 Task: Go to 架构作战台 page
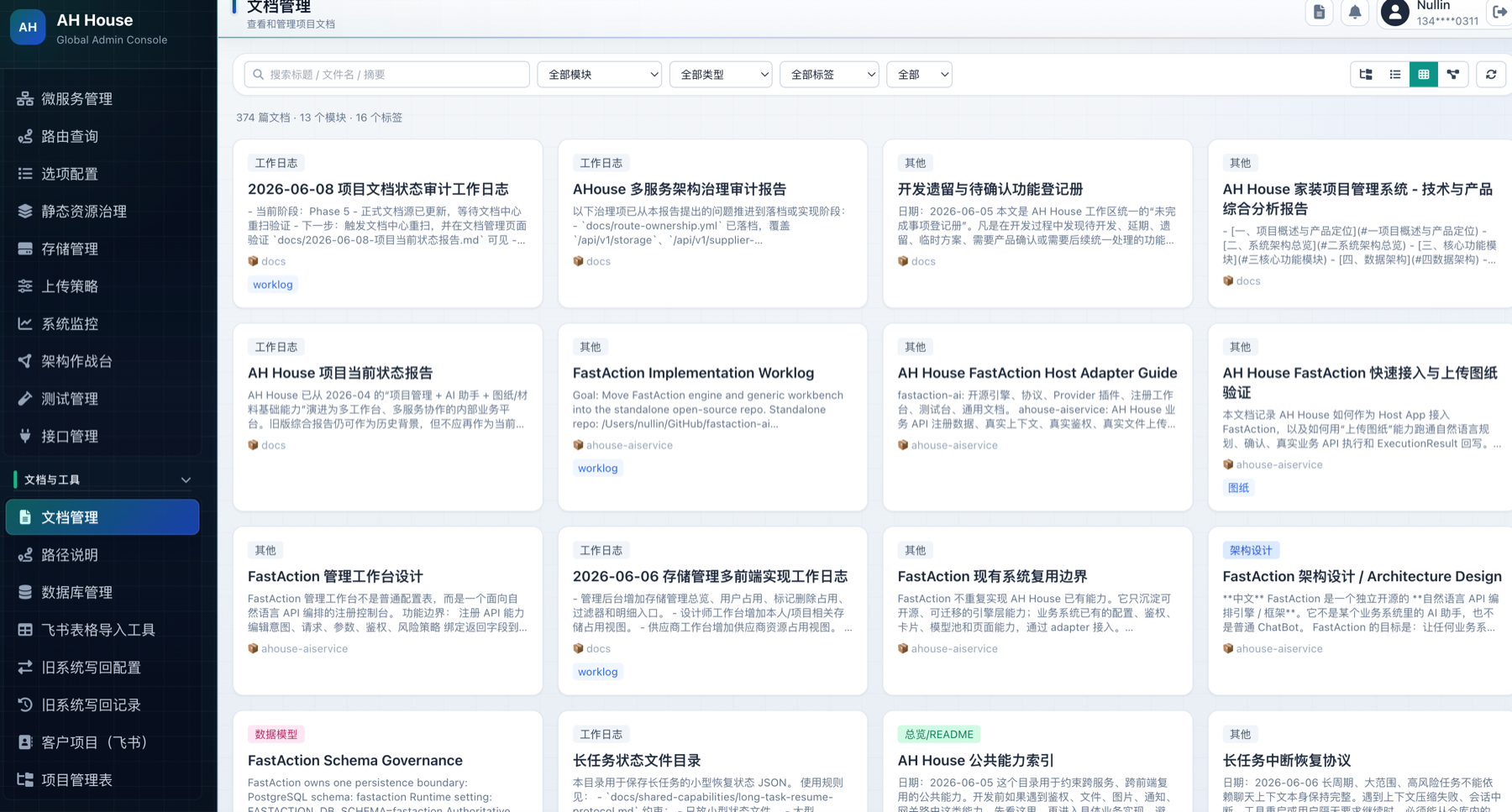[102, 361]
